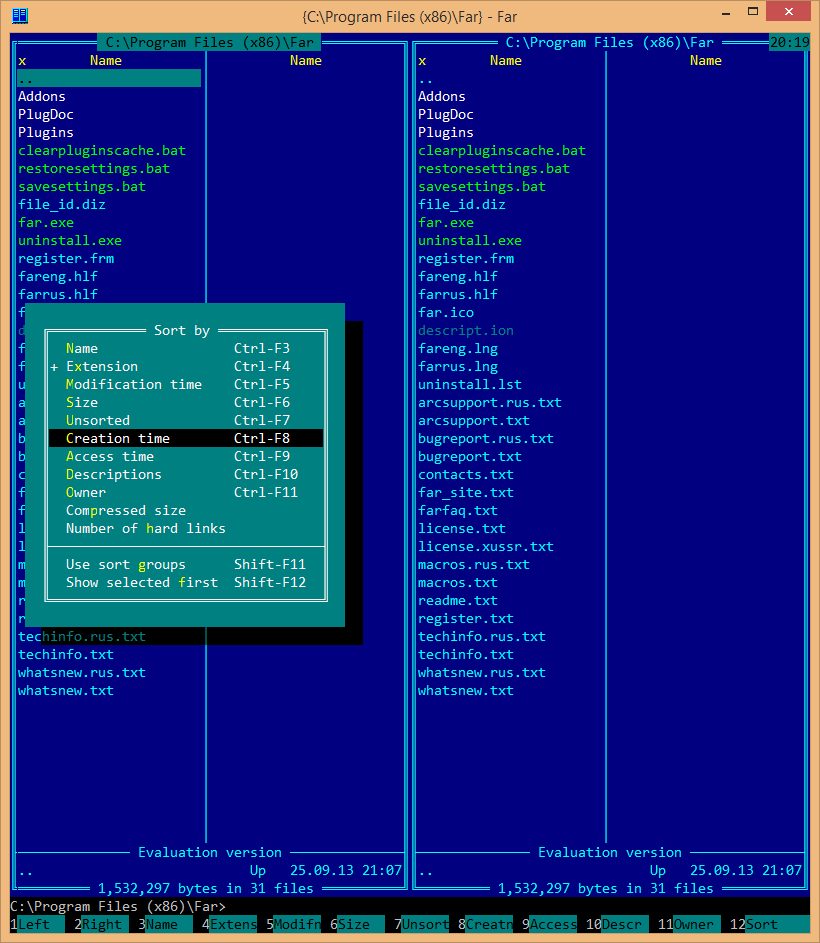Image resolution: width=820 pixels, height=943 pixels.
Task: Select file_id.diz in right panel
Action: (461, 204)
